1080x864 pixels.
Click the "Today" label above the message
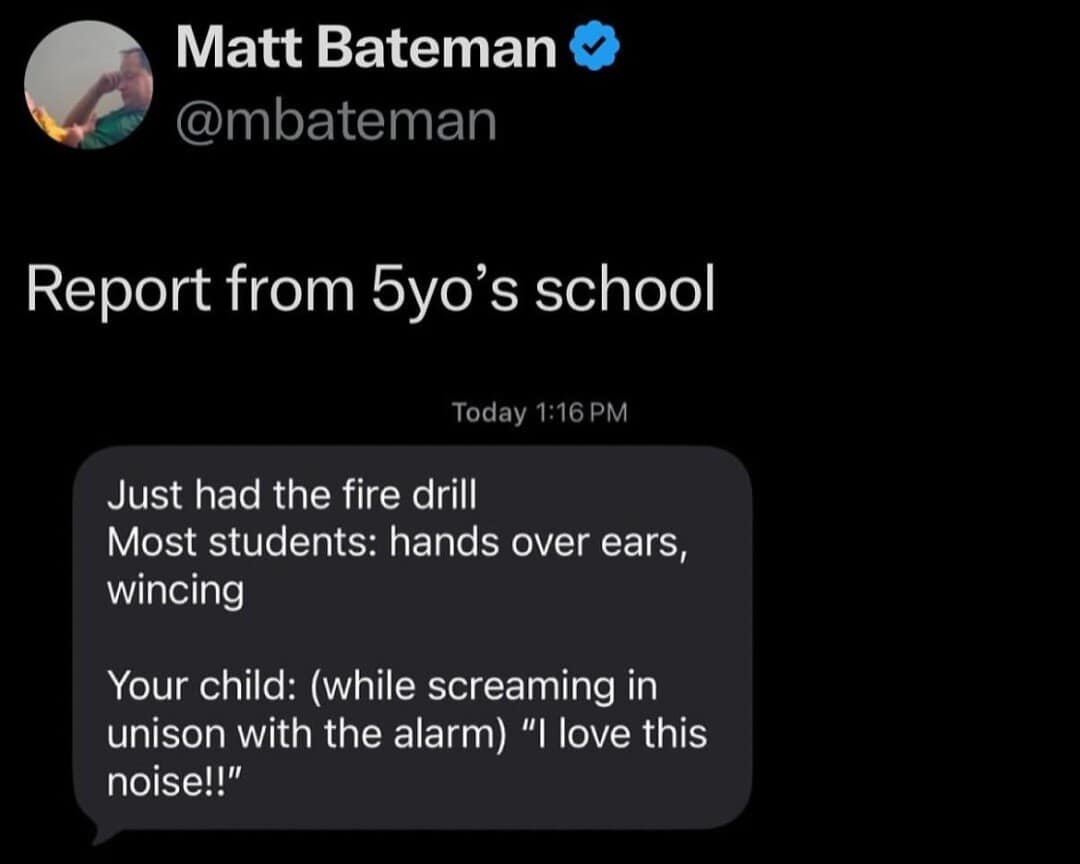[x=488, y=412]
